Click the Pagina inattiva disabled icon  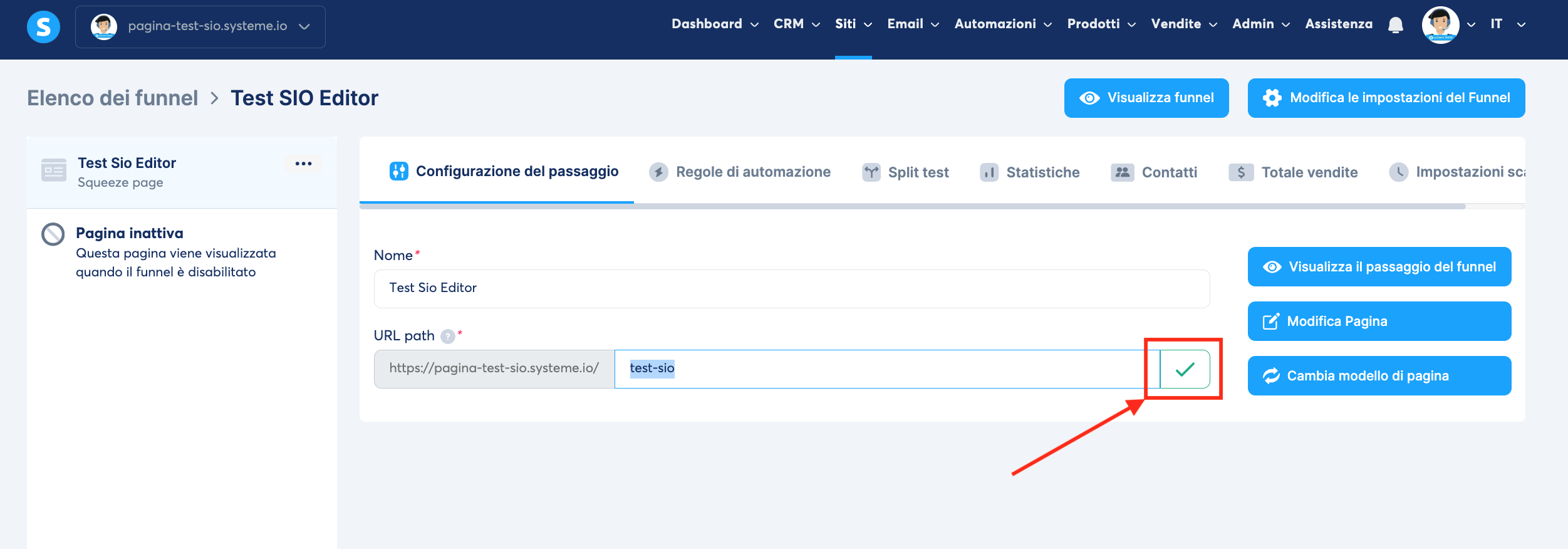53,234
